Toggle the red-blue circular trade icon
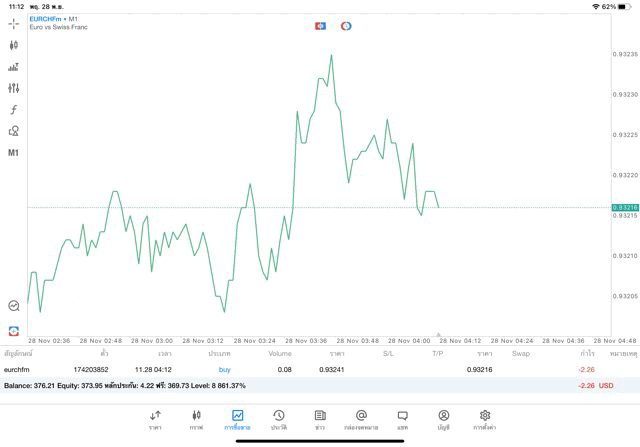The height and width of the screenshot is (447, 640). [346, 25]
